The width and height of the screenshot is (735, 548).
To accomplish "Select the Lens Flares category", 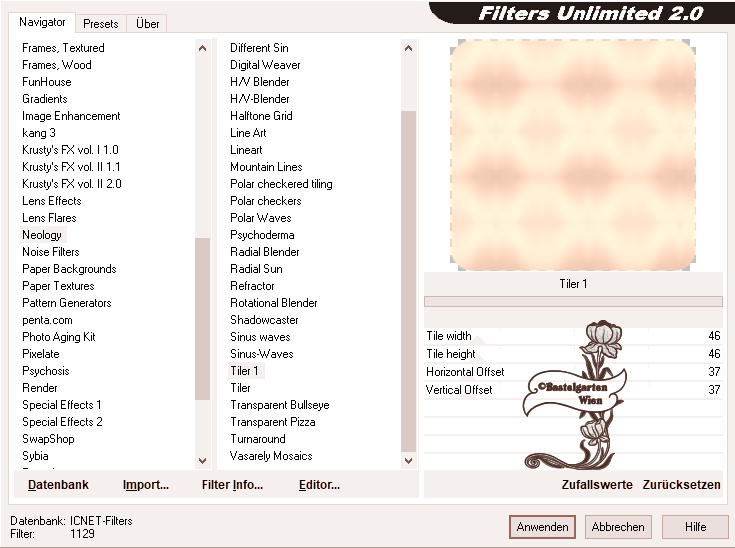I will tap(49, 218).
